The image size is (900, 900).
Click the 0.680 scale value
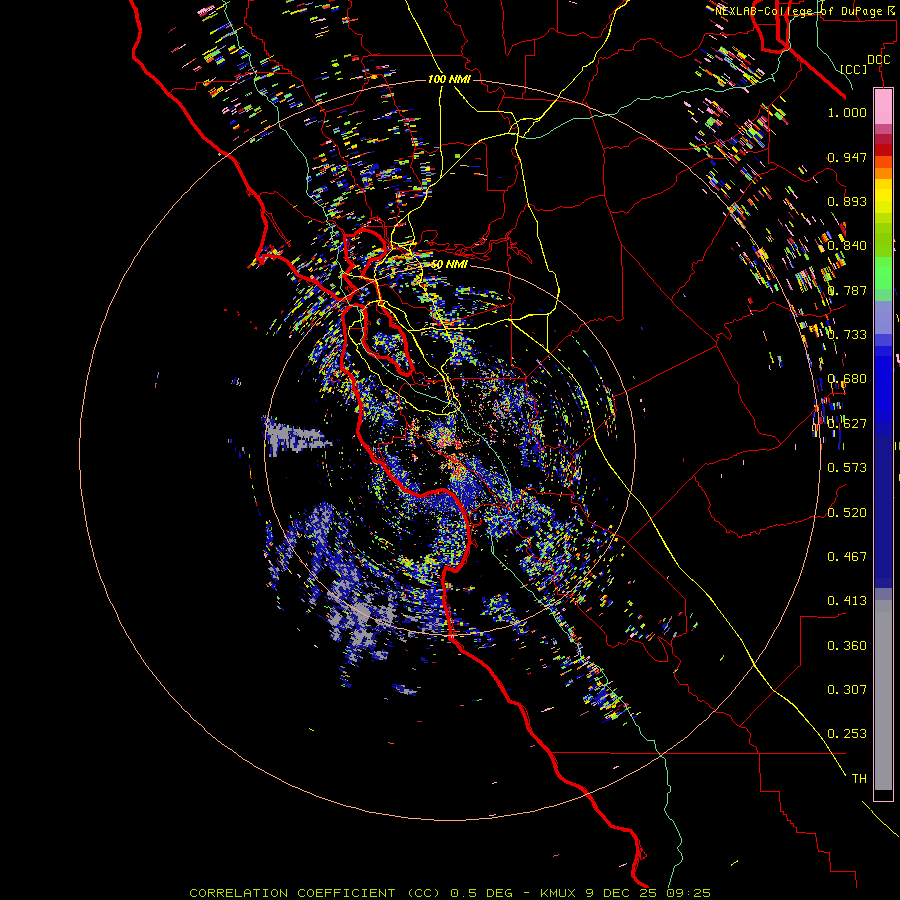[847, 379]
